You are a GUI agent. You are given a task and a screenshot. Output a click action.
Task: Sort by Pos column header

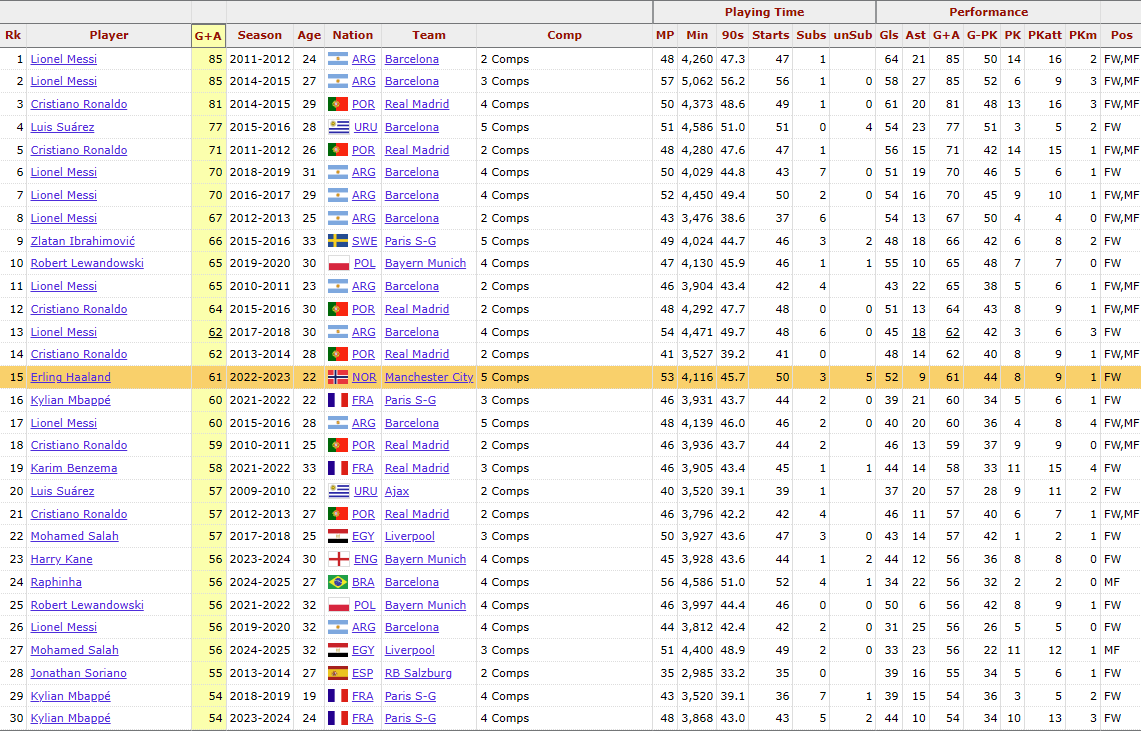click(1121, 35)
